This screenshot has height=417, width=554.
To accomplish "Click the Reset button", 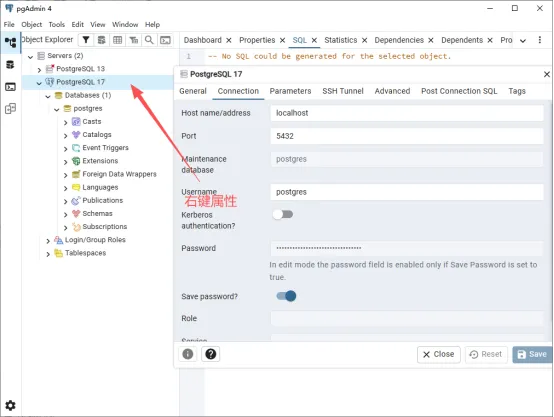I will [x=486, y=354].
